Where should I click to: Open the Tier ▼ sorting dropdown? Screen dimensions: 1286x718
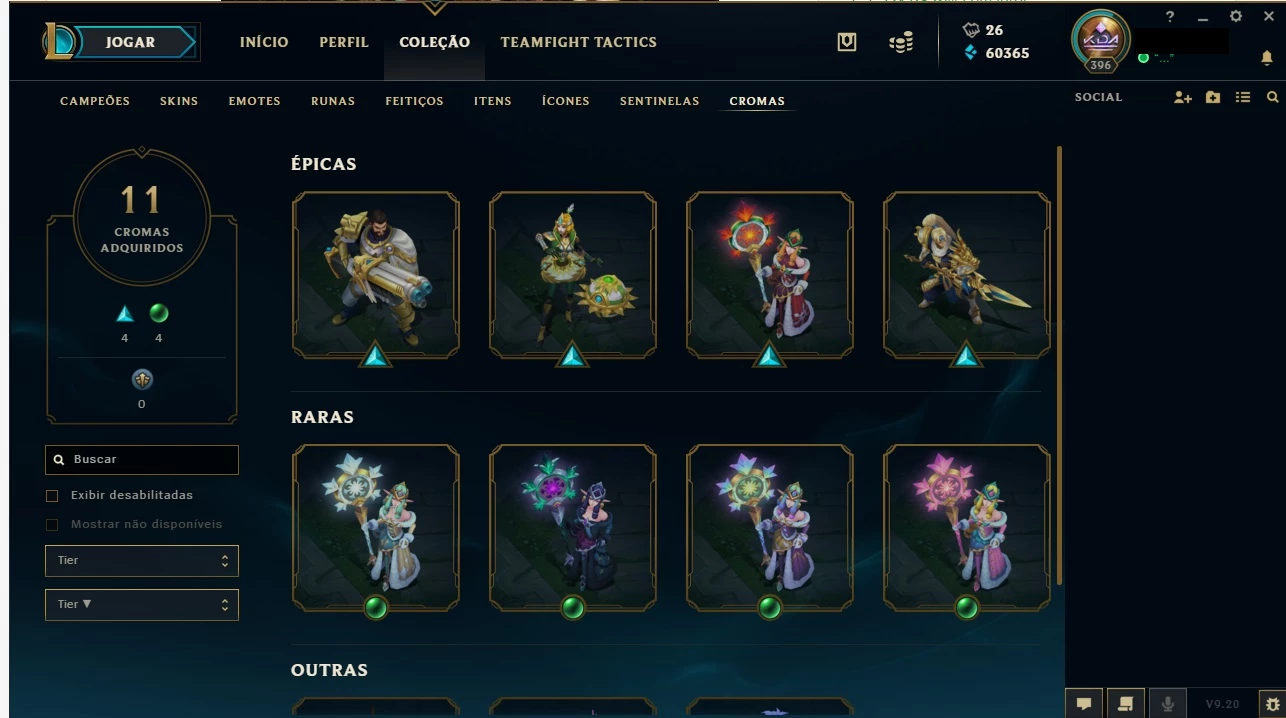142,605
